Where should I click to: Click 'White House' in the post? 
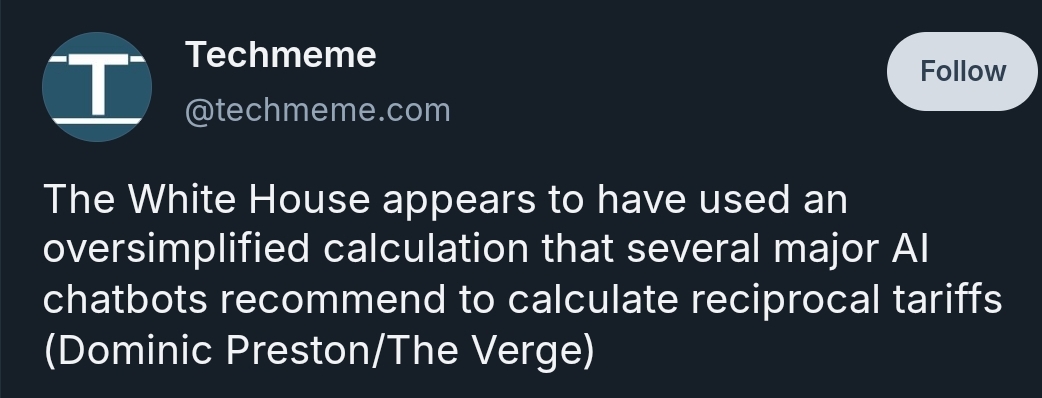(249, 199)
